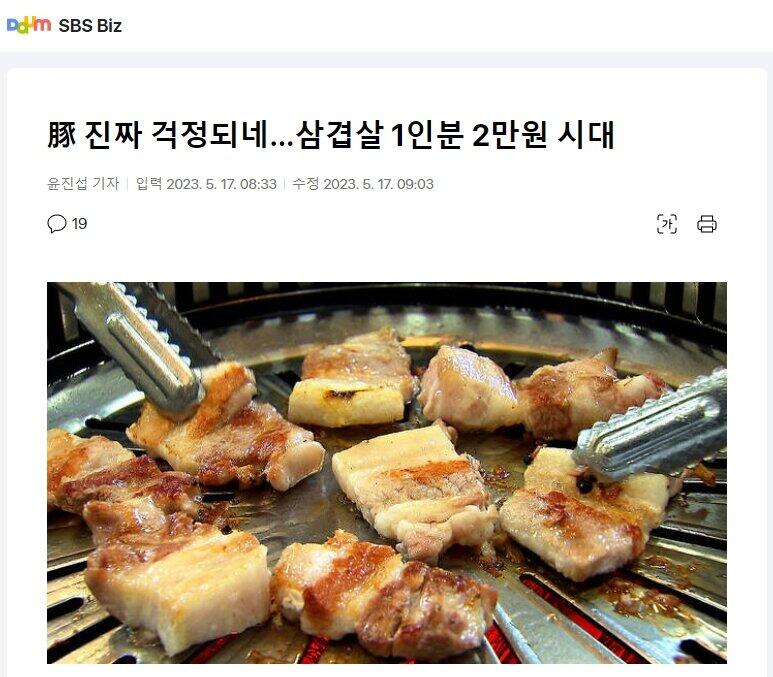Click the headline about 삼겹살 1인분 2만원 시대
The height and width of the screenshot is (677, 773).
click(331, 135)
